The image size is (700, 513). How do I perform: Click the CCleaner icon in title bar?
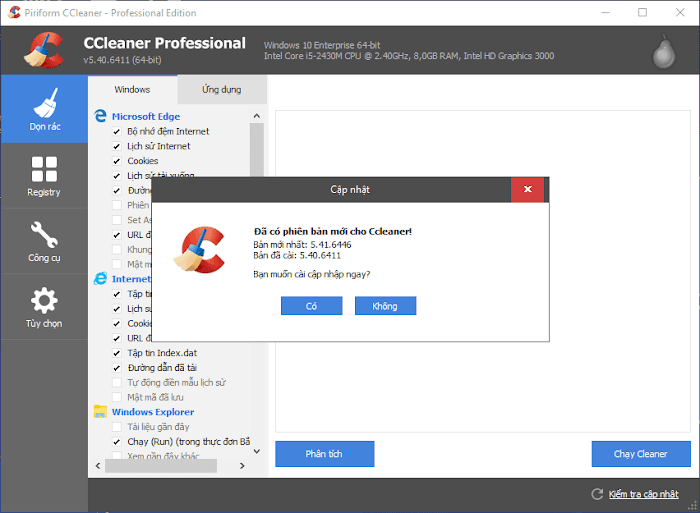(14, 13)
